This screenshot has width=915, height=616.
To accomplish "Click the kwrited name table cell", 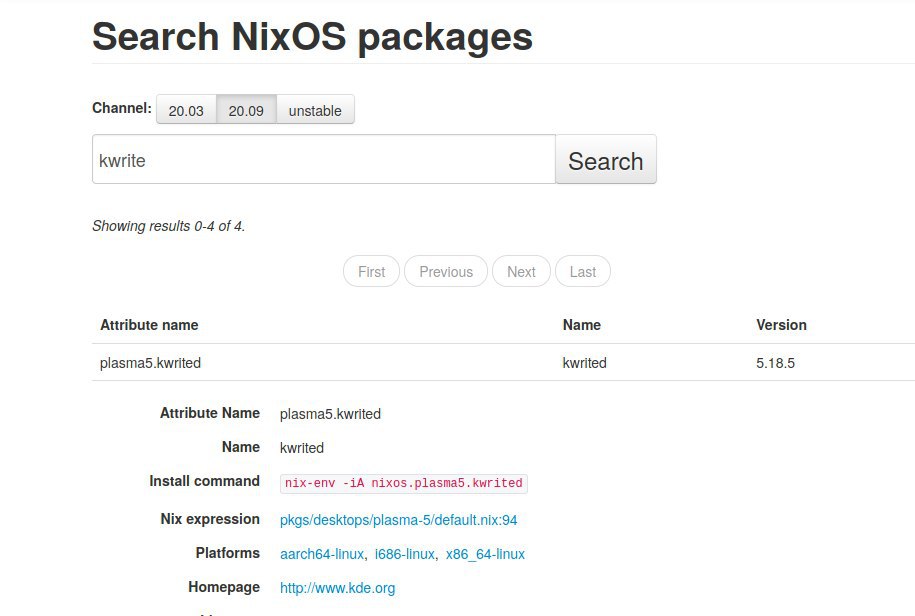I will (584, 363).
